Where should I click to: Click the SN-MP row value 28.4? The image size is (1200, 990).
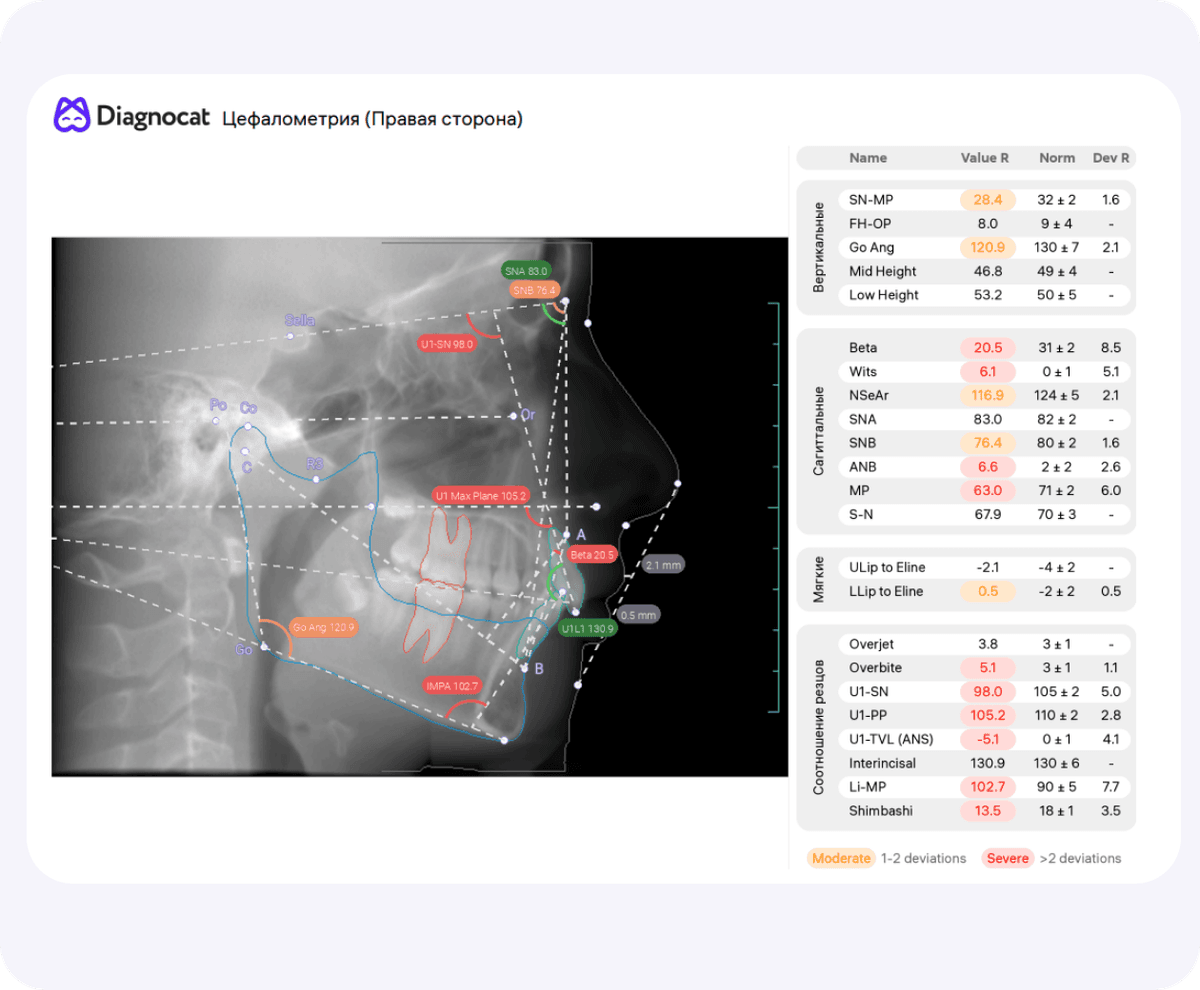tap(987, 199)
